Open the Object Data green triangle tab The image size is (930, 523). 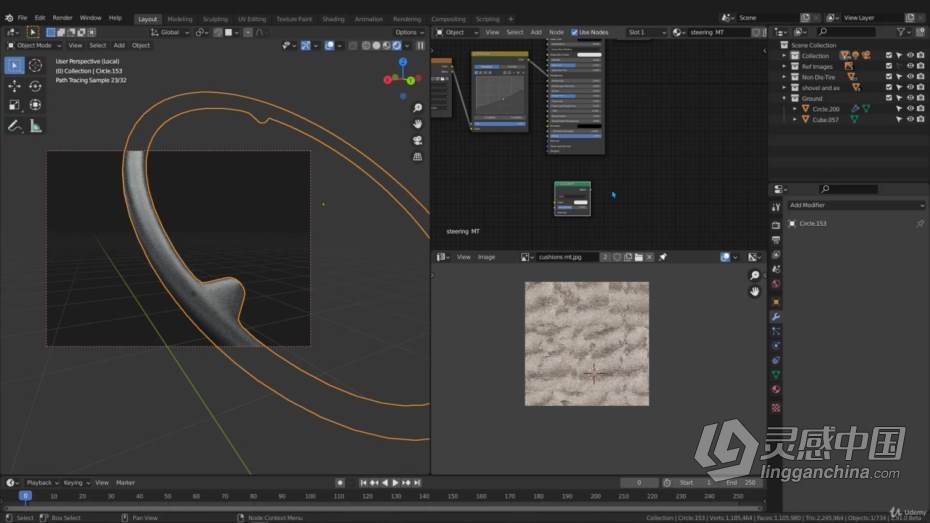[776, 375]
